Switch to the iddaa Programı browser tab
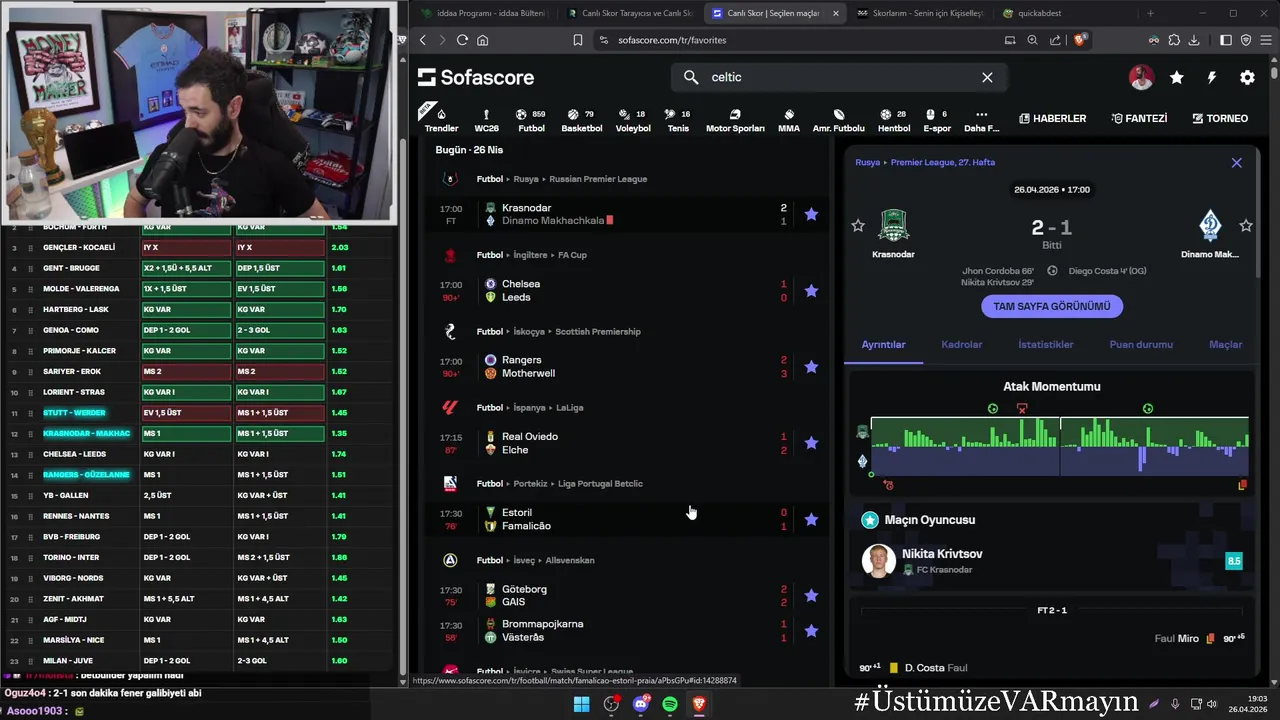 (x=484, y=13)
